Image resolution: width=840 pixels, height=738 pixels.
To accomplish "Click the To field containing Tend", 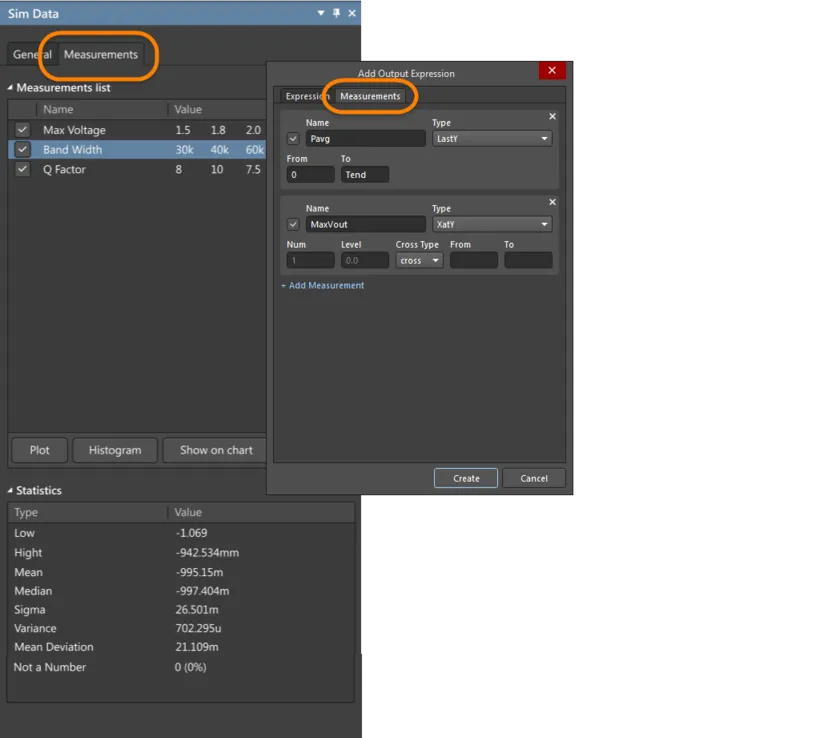I will click(365, 175).
